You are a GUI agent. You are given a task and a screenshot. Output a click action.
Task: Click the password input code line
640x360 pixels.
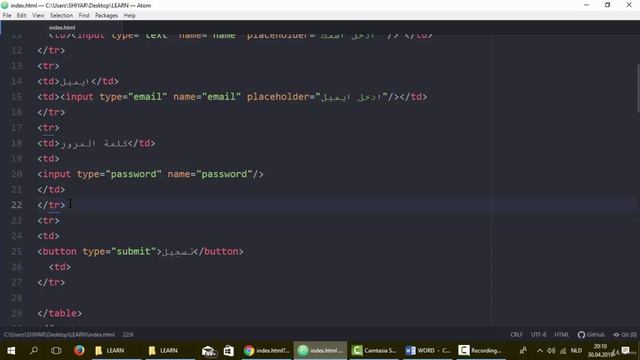151,174
